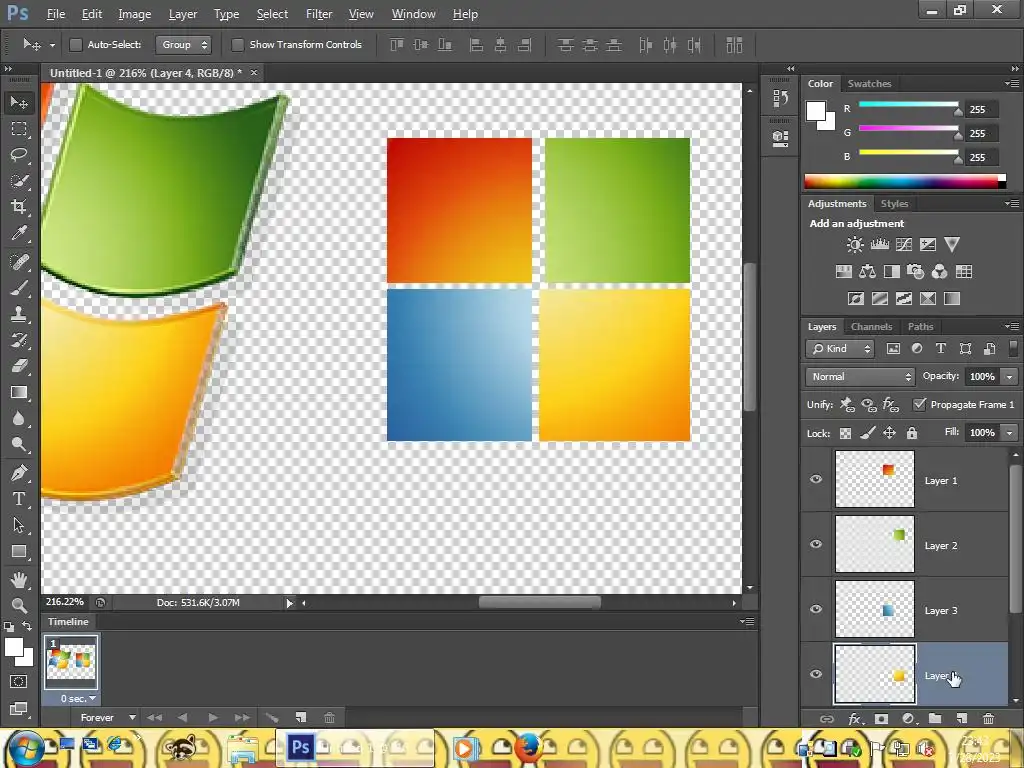Screen dimensions: 1024x768
Task: Choose the Clone Stamp tool
Action: tap(19, 313)
